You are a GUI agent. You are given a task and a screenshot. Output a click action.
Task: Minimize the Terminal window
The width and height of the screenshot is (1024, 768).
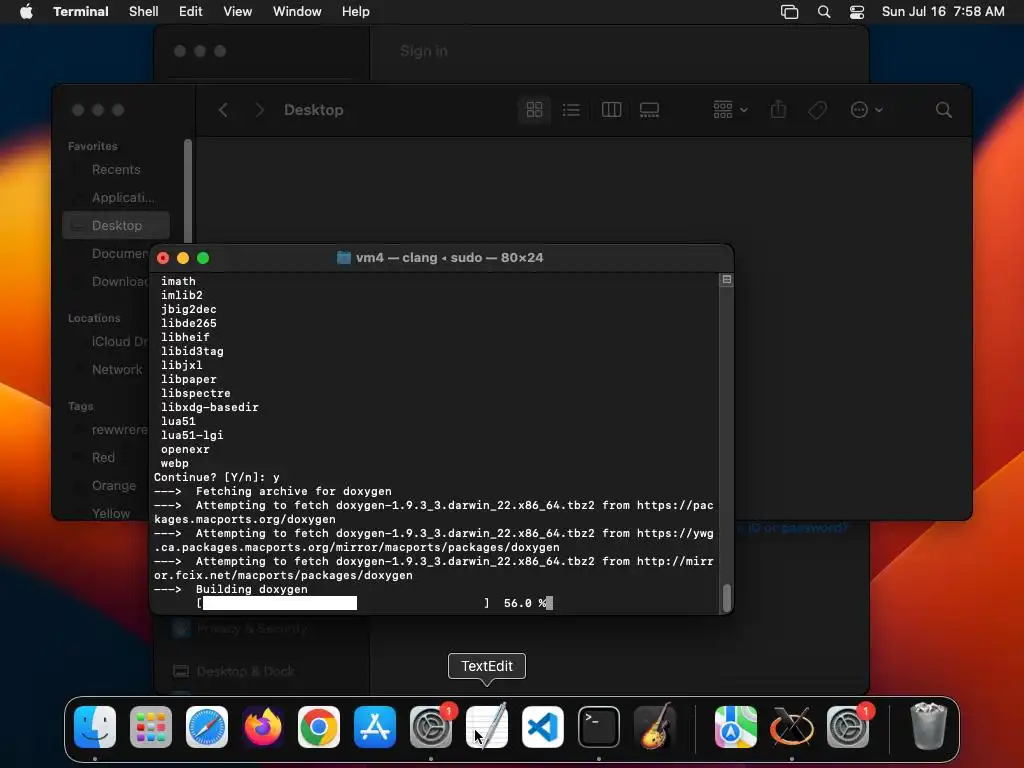point(183,259)
